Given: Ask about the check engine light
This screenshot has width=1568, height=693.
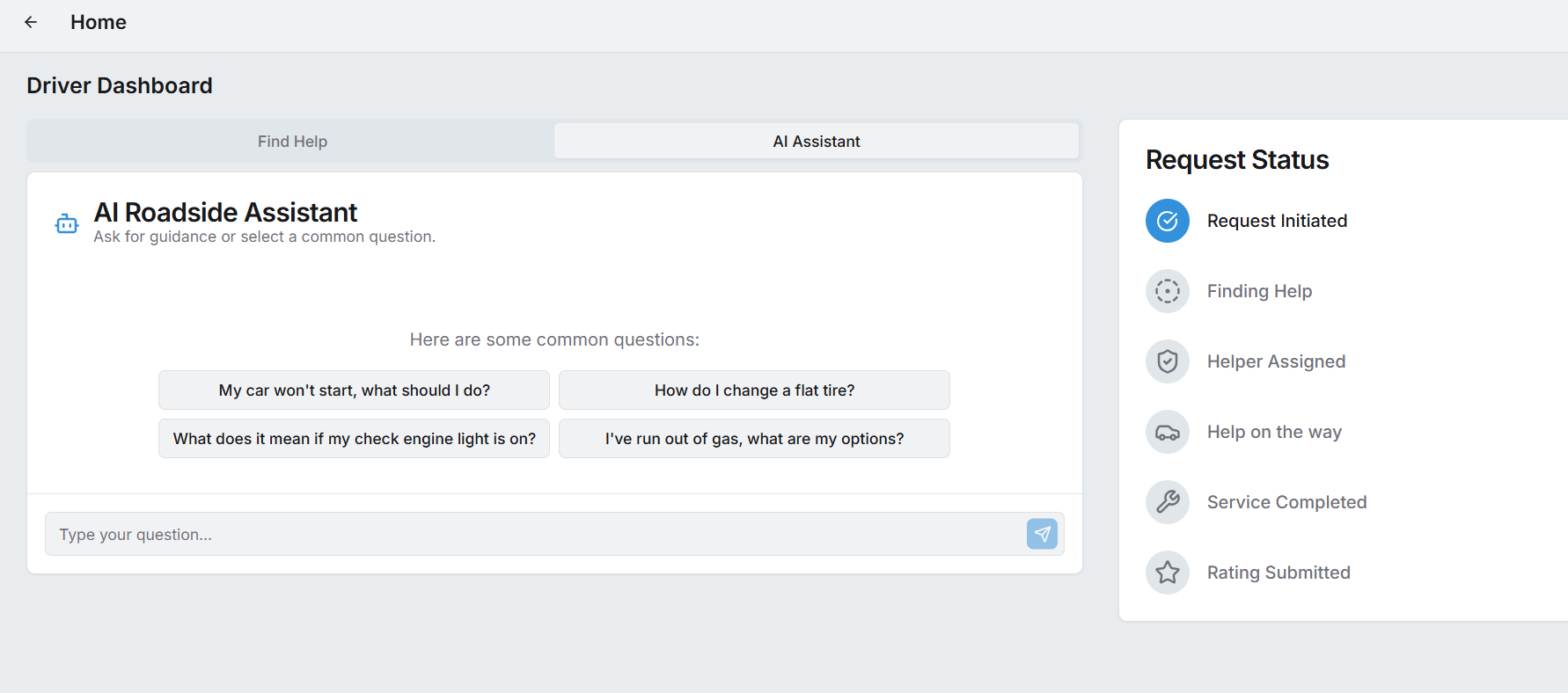Looking at the screenshot, I should tap(354, 439).
